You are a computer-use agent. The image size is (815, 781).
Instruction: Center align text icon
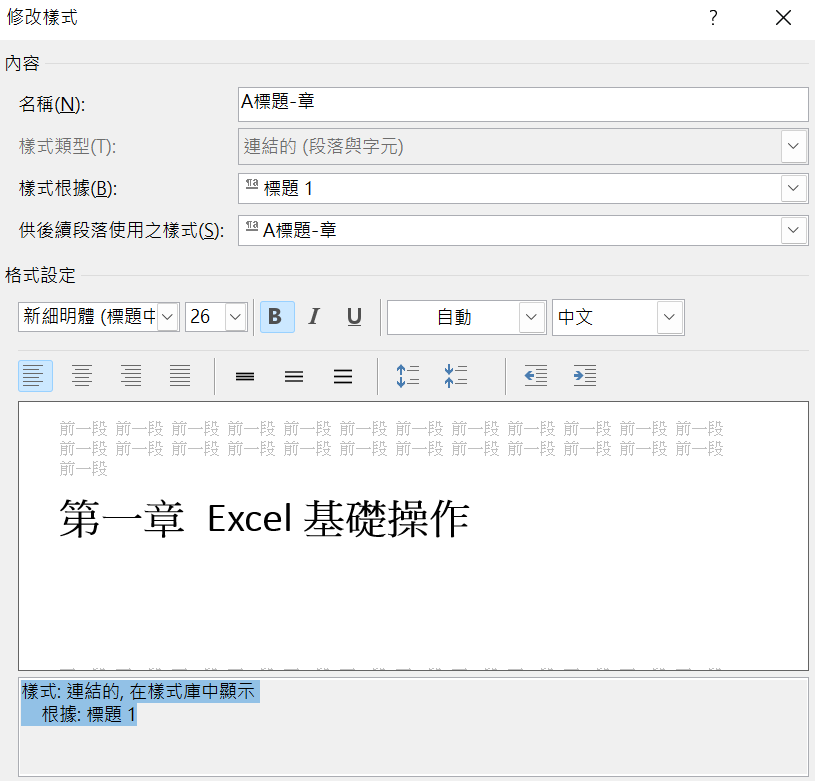pyautogui.click(x=82, y=375)
